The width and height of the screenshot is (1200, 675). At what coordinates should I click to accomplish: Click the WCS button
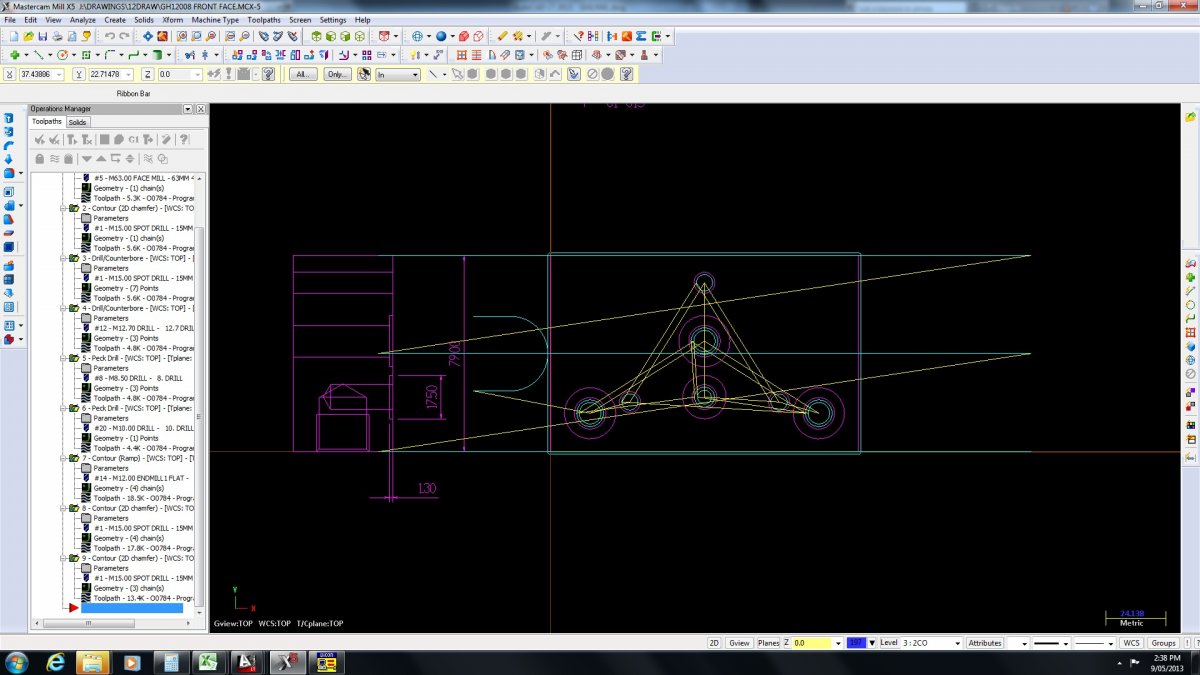pos(1131,643)
